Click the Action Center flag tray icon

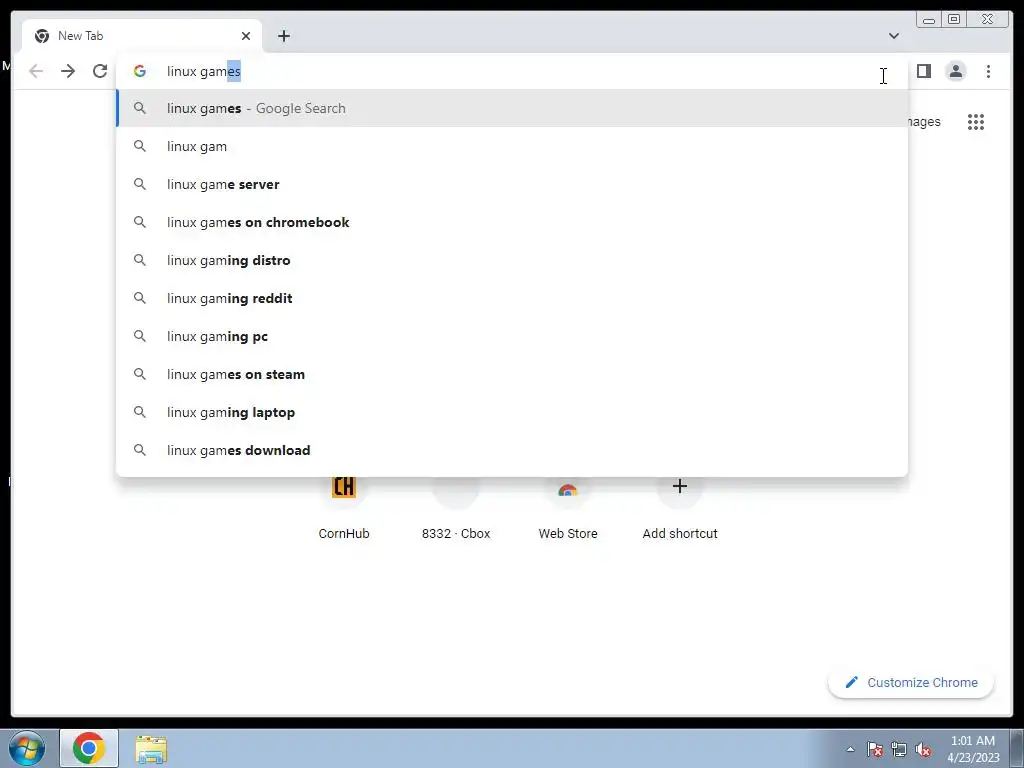coord(875,750)
